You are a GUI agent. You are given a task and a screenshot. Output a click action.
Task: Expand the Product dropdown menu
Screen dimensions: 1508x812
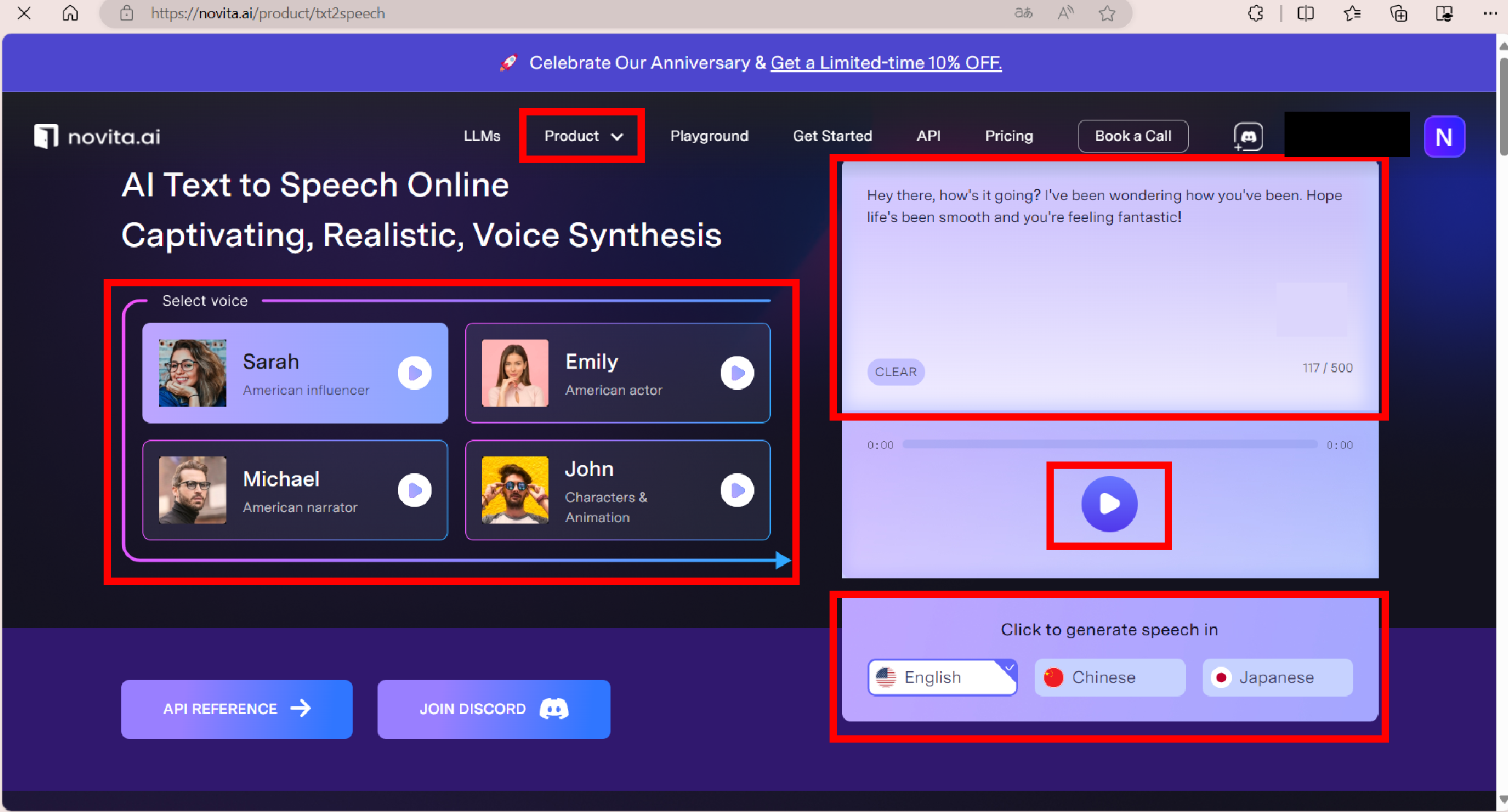point(583,136)
